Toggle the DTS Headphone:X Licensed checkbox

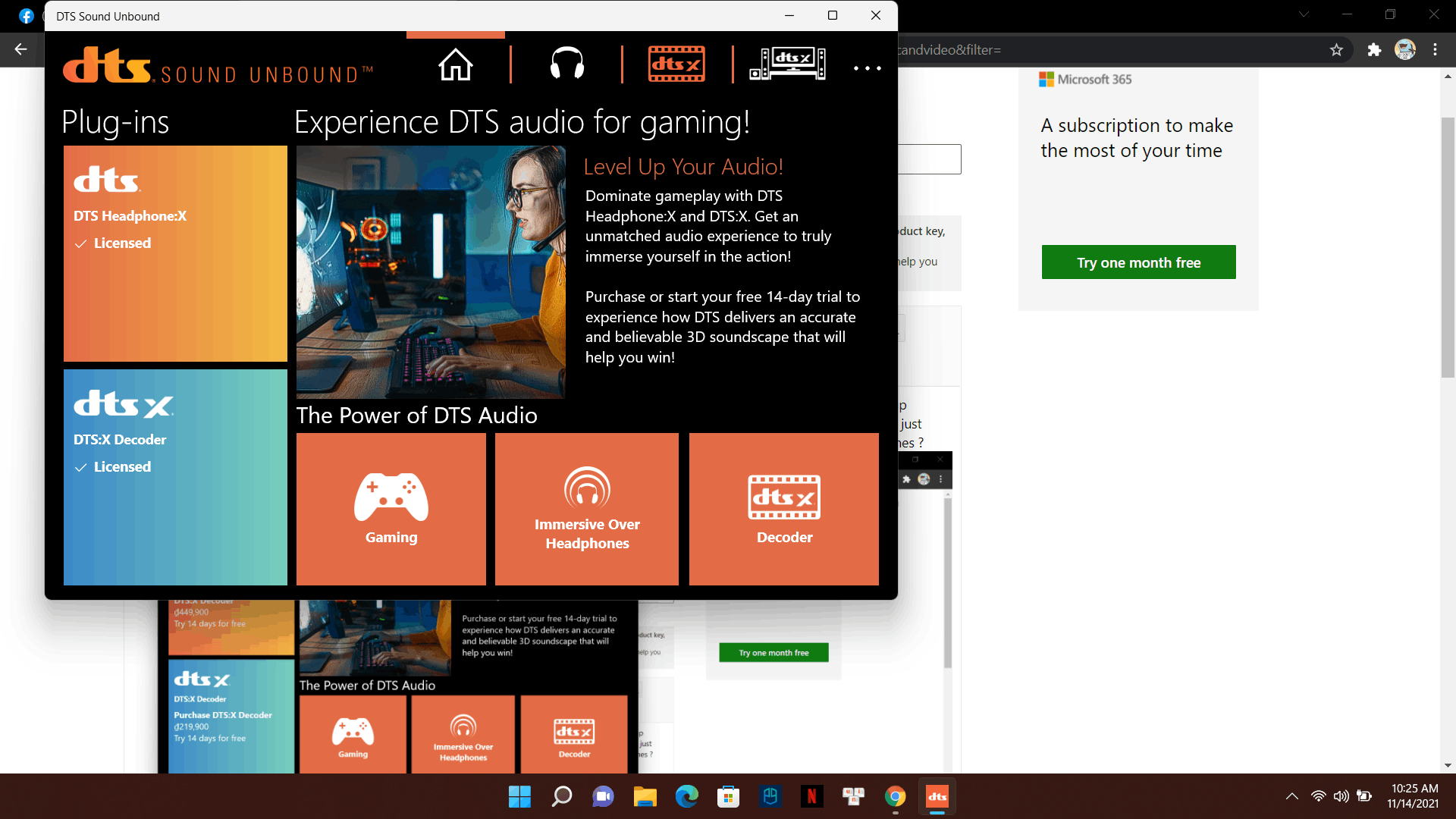point(81,243)
